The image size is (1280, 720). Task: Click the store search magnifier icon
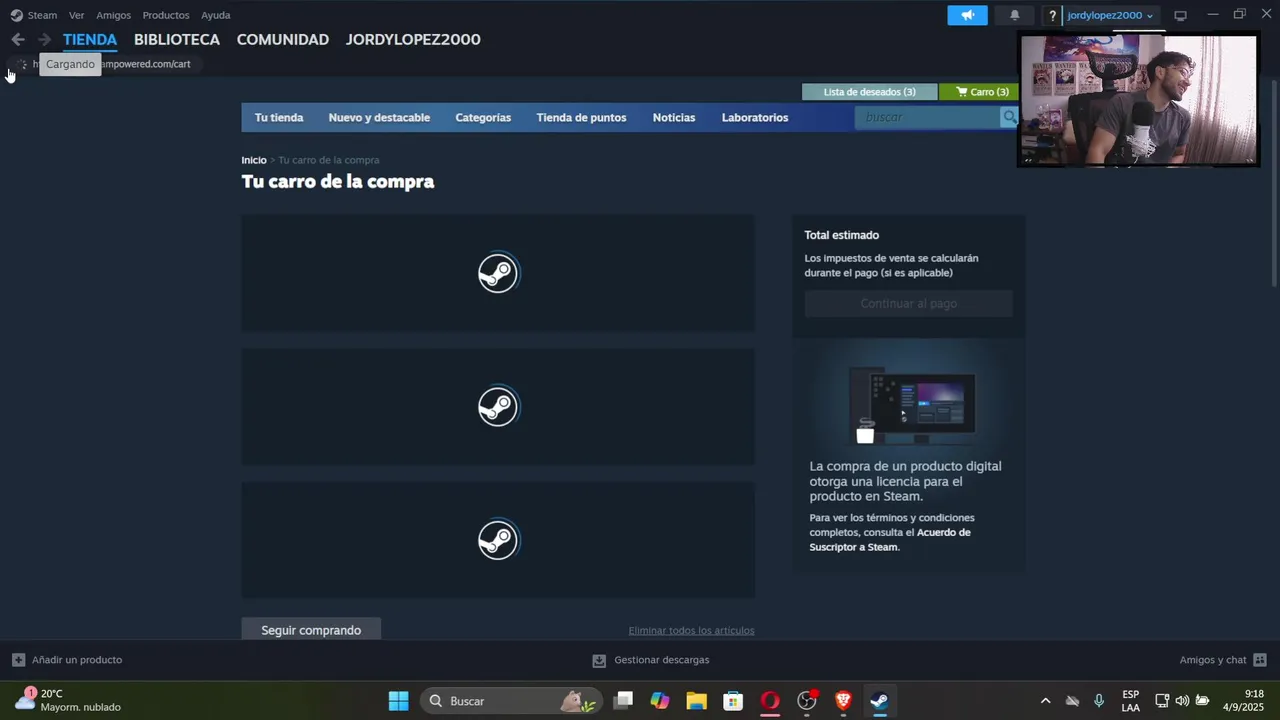pyautogui.click(x=1009, y=117)
